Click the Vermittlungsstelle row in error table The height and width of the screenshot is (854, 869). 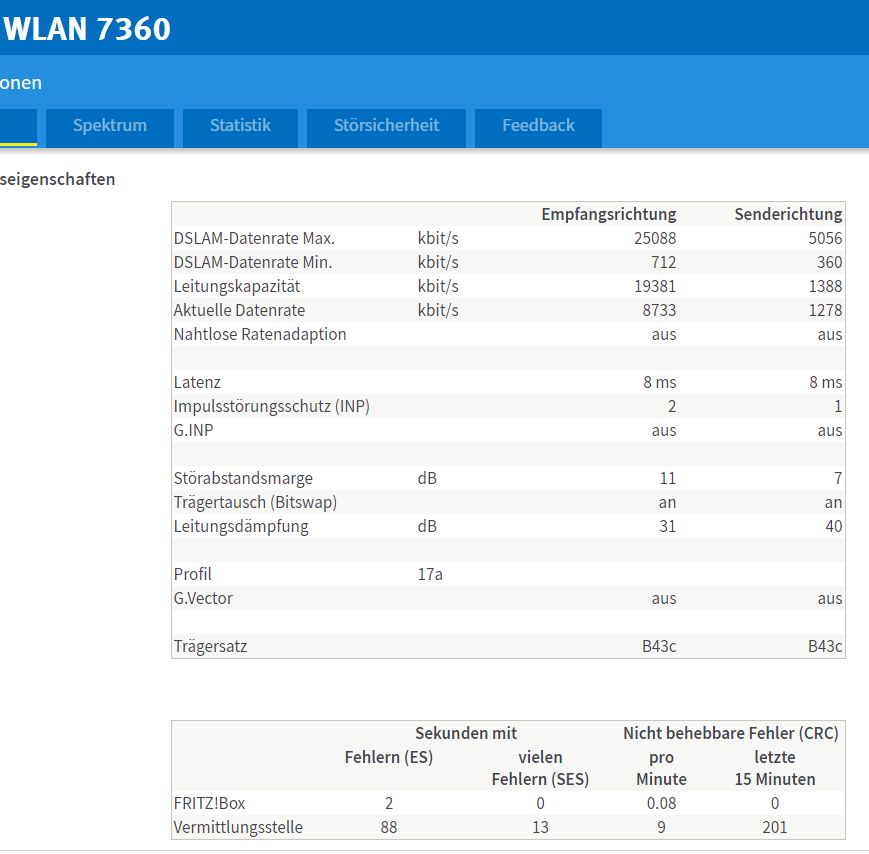238,827
